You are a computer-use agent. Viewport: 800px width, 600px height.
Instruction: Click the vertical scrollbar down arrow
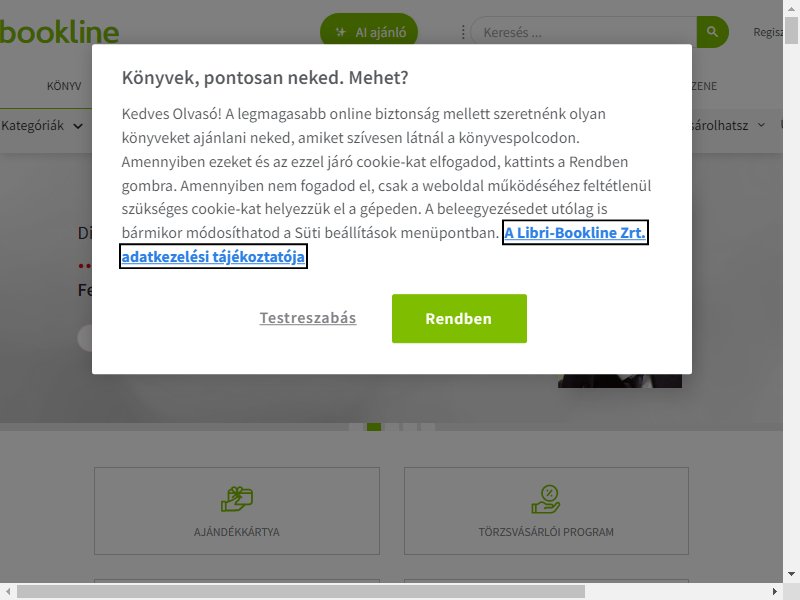(791, 574)
